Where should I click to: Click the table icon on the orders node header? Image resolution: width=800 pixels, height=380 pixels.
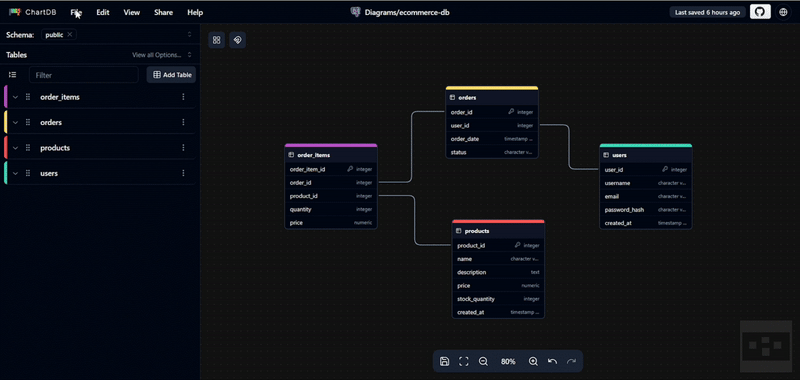pyautogui.click(x=452, y=97)
